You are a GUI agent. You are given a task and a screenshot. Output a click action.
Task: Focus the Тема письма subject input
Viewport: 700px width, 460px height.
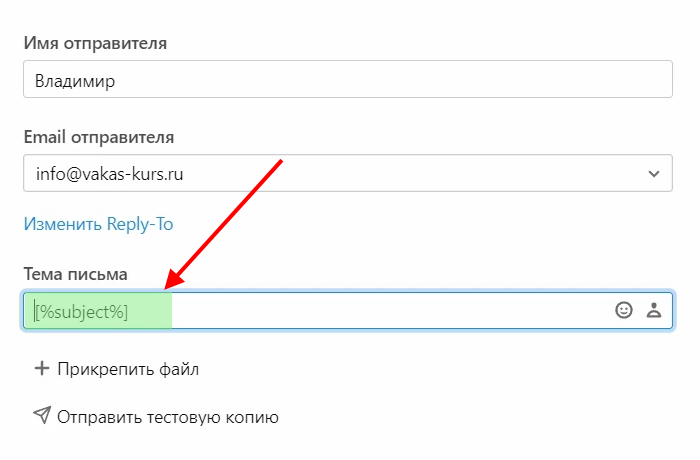390,311
